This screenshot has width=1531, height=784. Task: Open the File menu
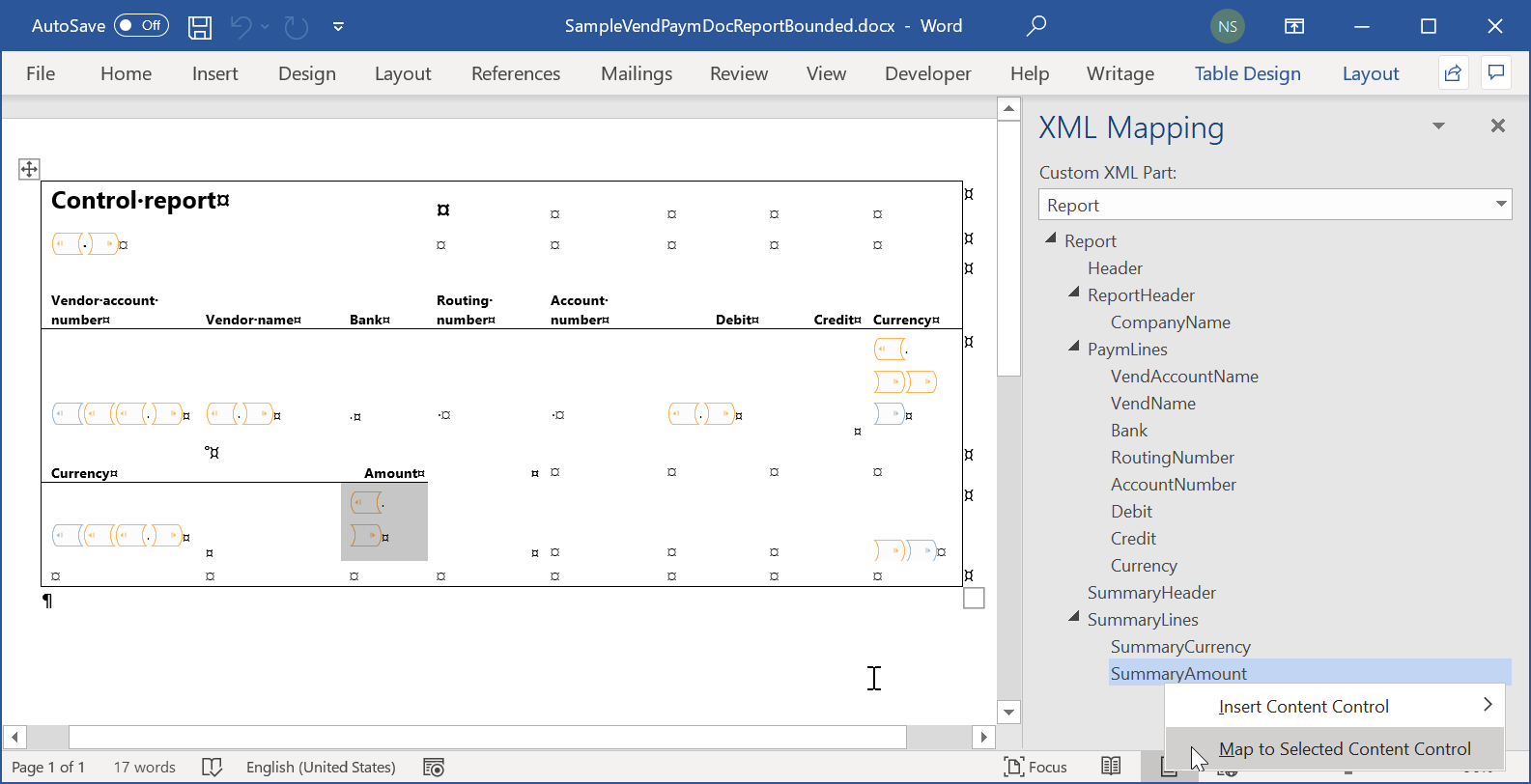(41, 73)
